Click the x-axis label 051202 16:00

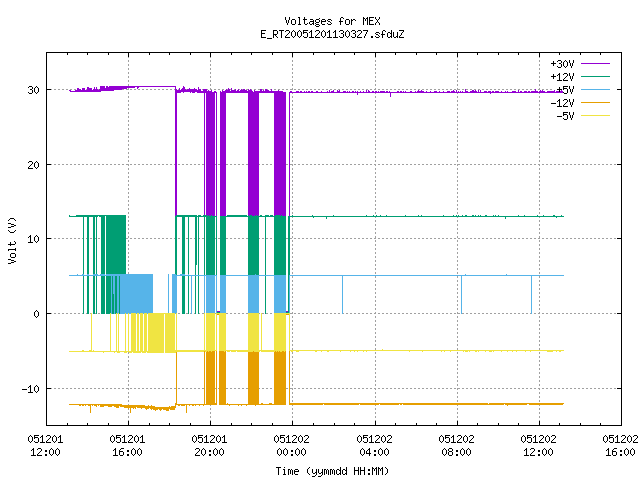pyautogui.click(x=620, y=446)
